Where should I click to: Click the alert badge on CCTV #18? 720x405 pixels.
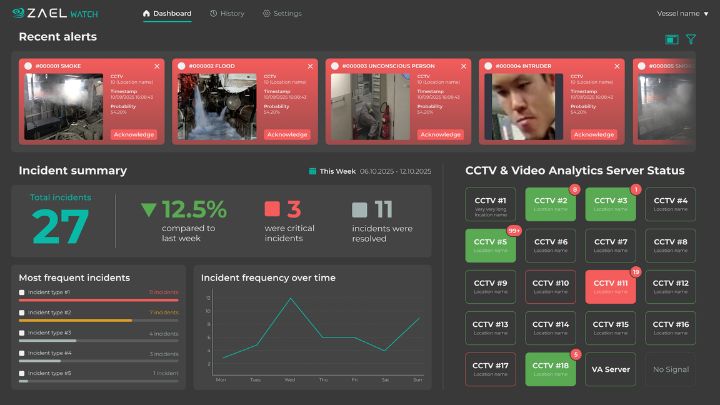point(576,354)
